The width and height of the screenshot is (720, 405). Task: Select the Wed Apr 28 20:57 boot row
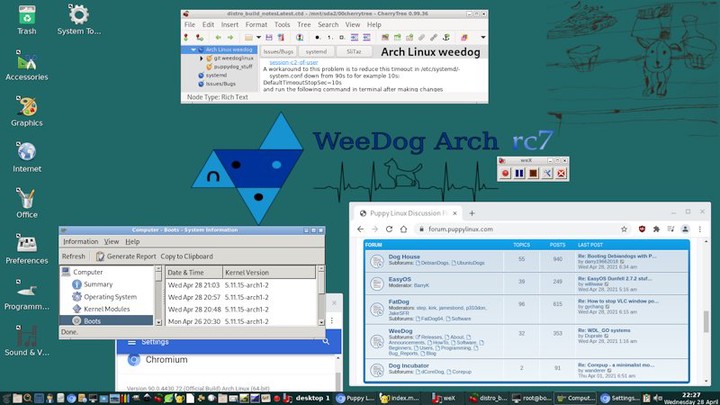point(241,297)
